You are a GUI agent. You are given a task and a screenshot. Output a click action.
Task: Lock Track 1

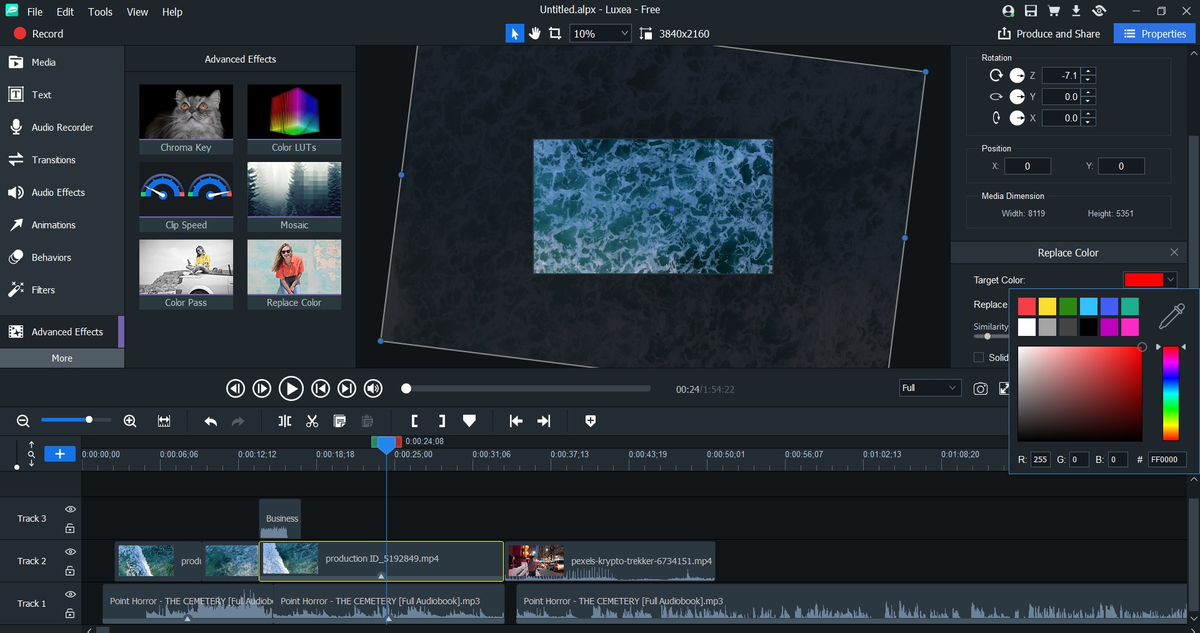tap(69, 613)
